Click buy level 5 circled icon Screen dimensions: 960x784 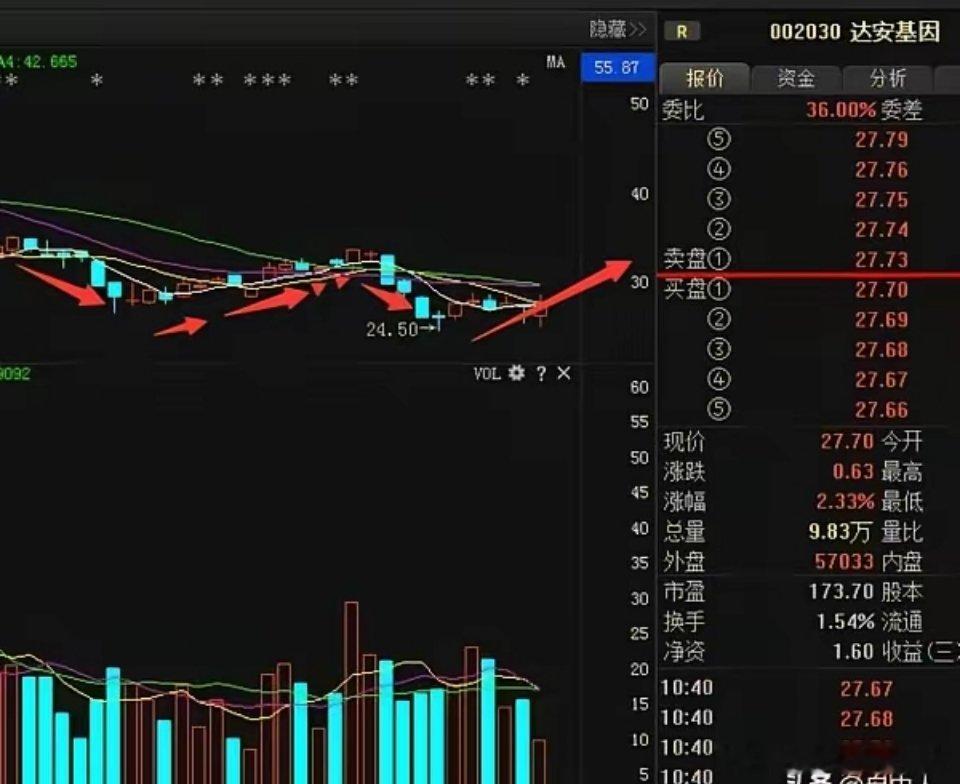(719, 409)
